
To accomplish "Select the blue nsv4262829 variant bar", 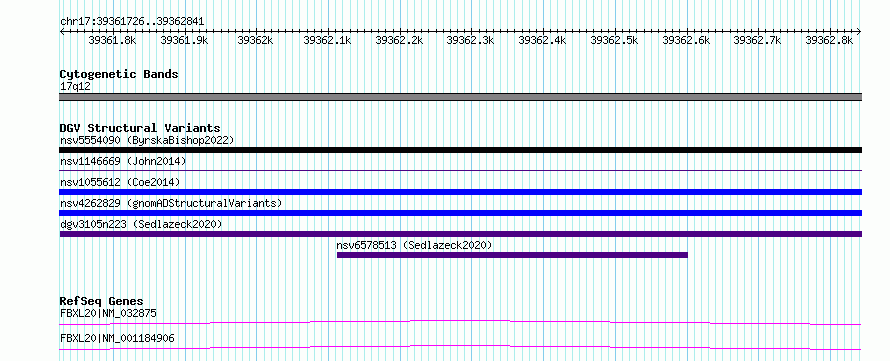I will 461,213.
